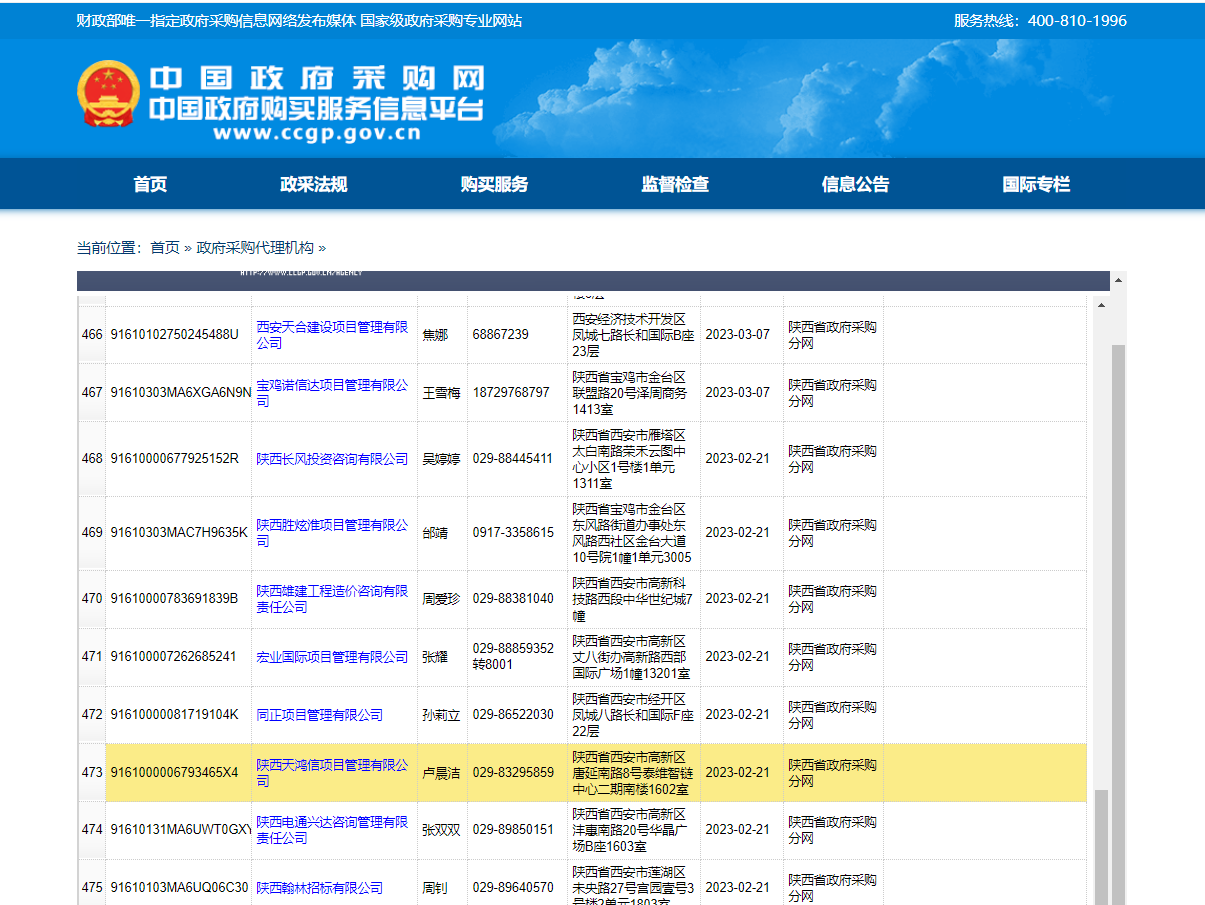Open 陕西电通兴达咨询管理有限责任公司 link
Screen dimensions: 1205x905
(x=334, y=831)
